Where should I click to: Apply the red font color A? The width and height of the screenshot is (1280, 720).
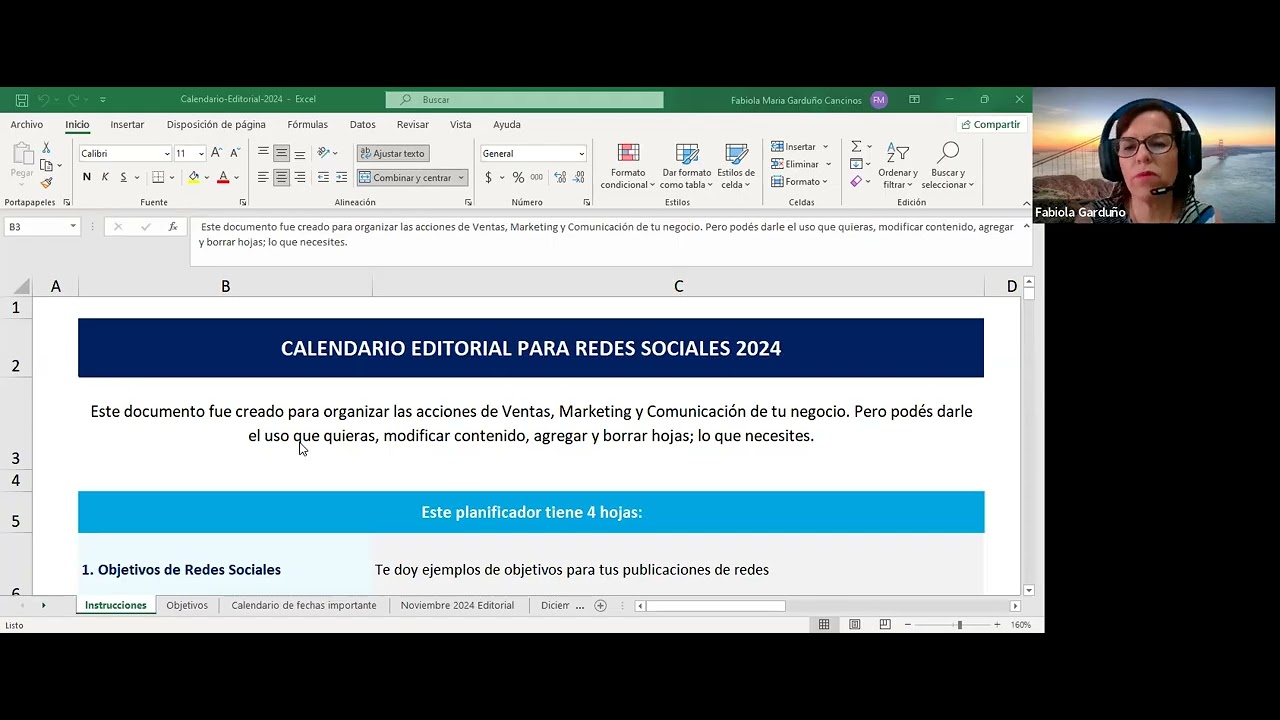(223, 177)
